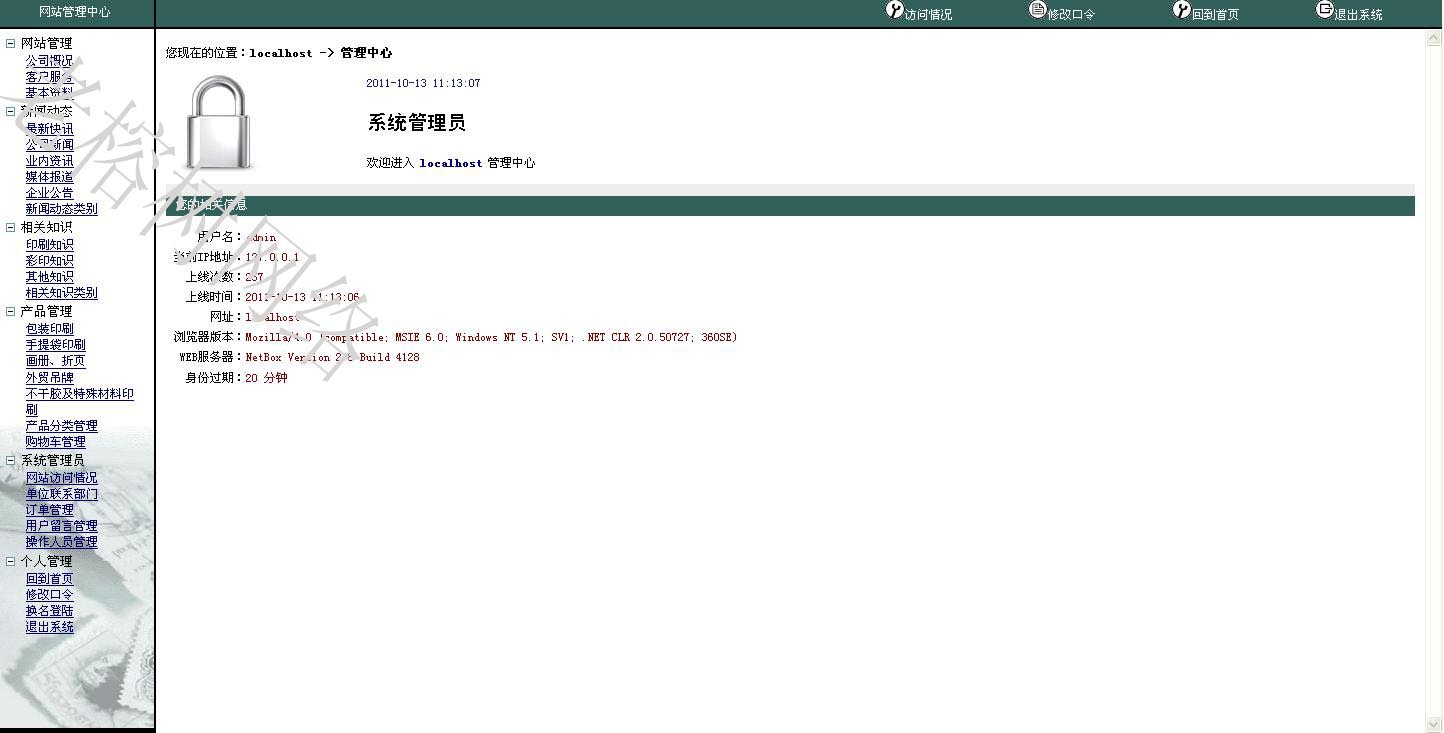Click the large padlock image
Image resolution: width=1444 pixels, height=733 pixels.
pos(218,122)
